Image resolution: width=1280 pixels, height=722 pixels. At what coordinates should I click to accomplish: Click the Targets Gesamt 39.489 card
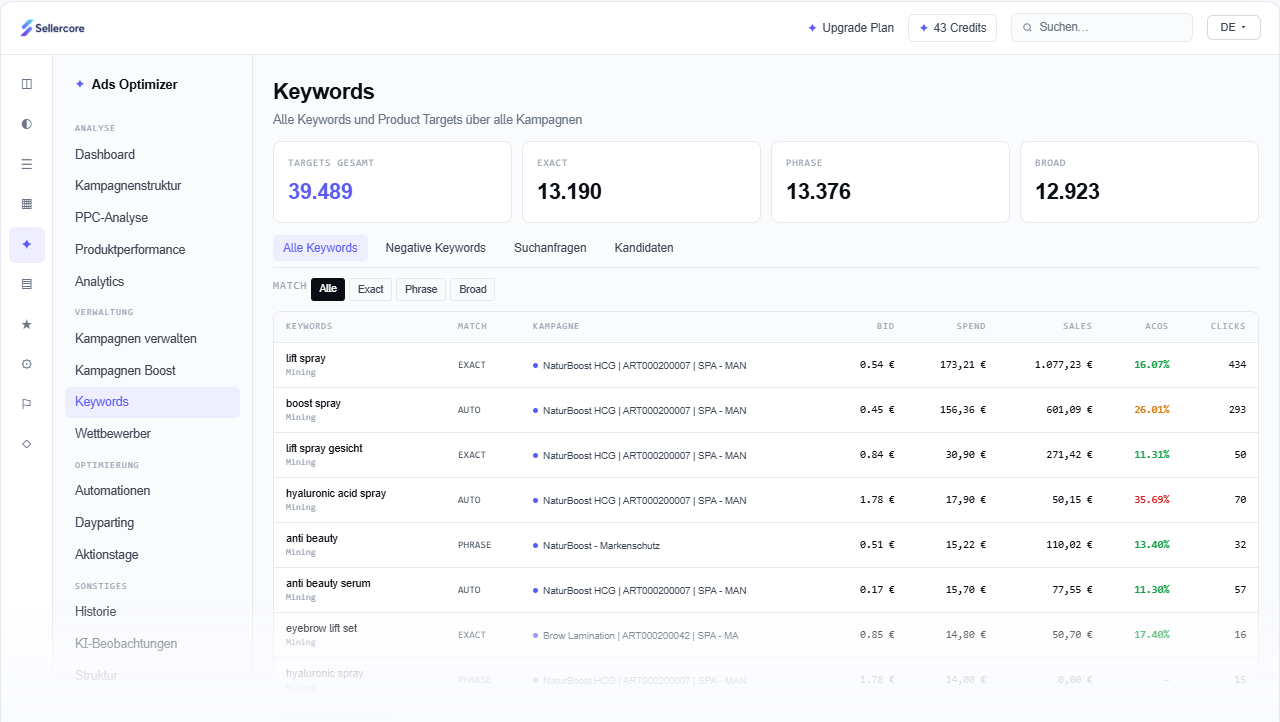[392, 182]
